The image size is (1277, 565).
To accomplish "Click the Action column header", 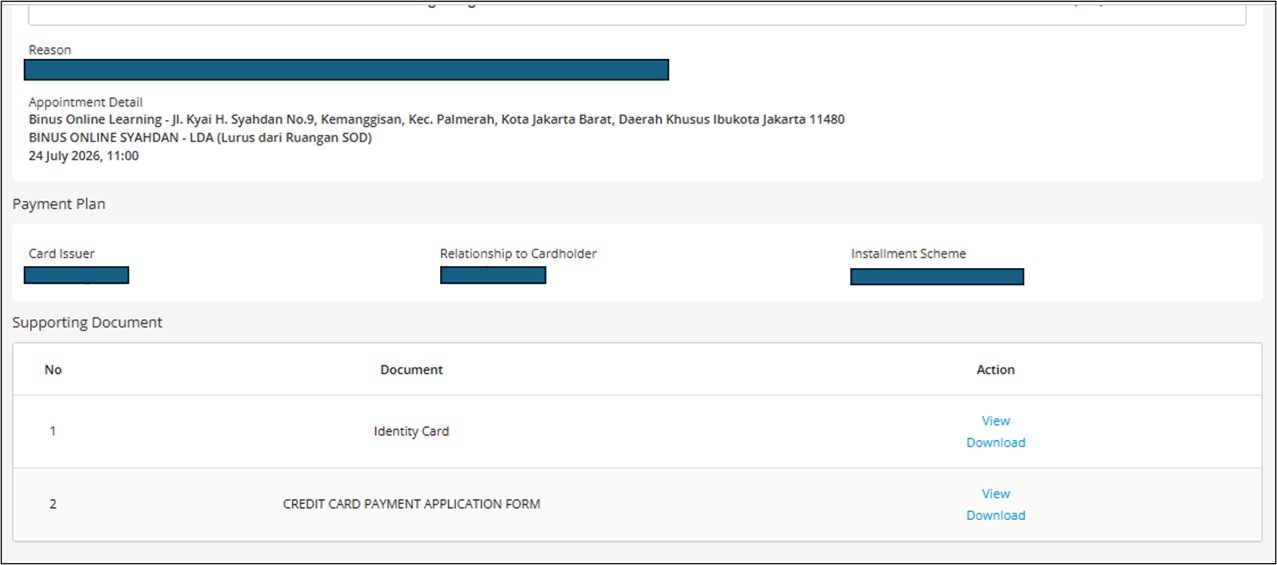I will click(x=995, y=370).
